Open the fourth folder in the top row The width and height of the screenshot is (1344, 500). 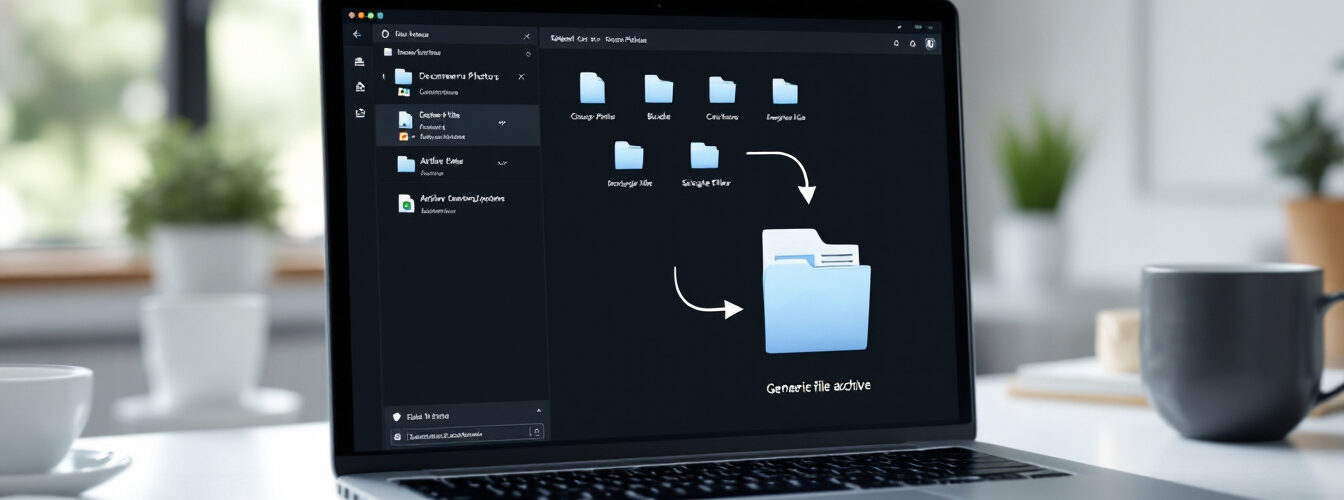(785, 91)
